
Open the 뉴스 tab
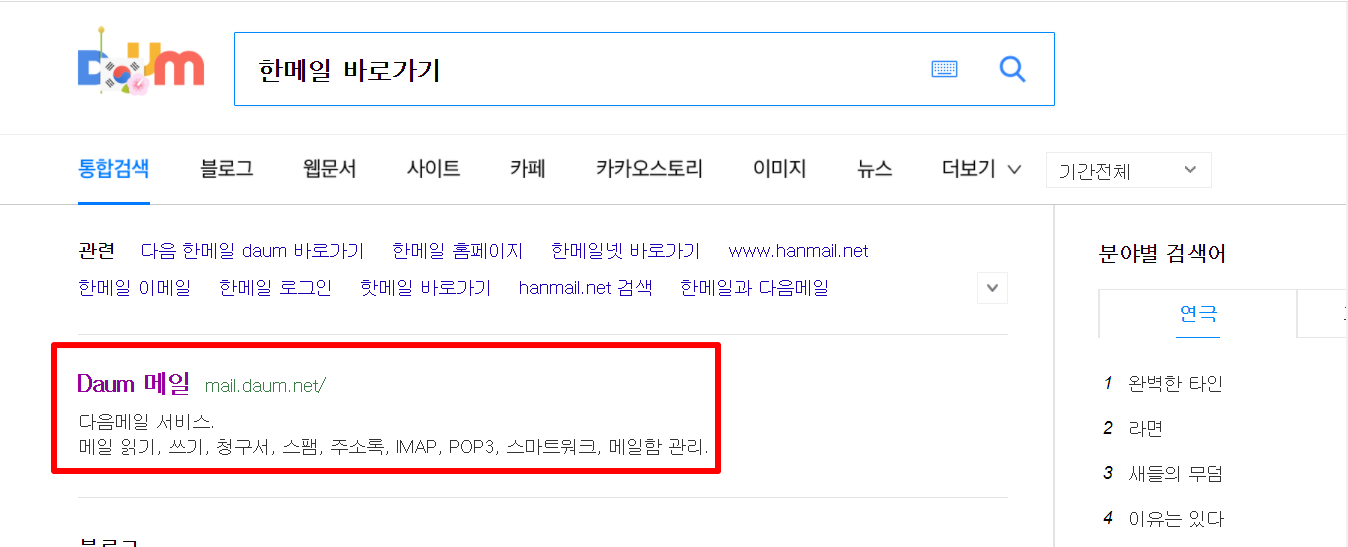875,169
